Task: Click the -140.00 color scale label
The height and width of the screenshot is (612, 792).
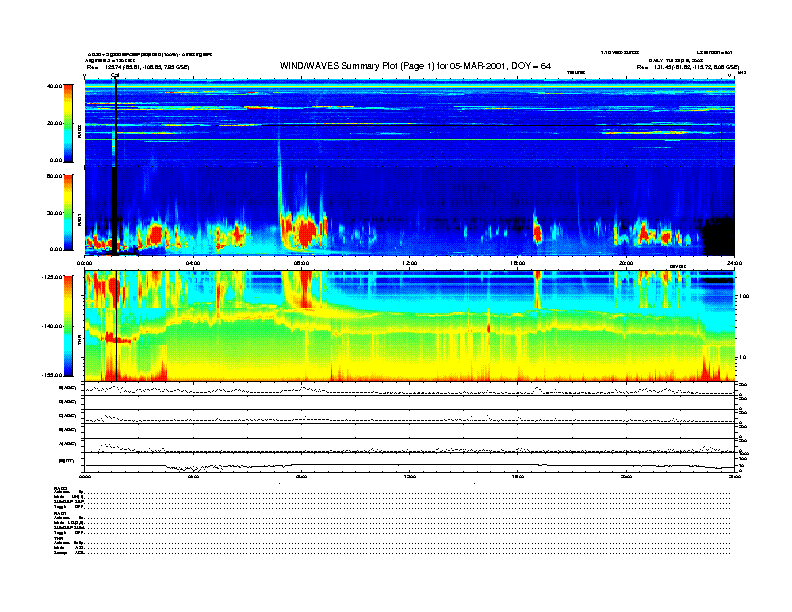Action: [x=52, y=326]
